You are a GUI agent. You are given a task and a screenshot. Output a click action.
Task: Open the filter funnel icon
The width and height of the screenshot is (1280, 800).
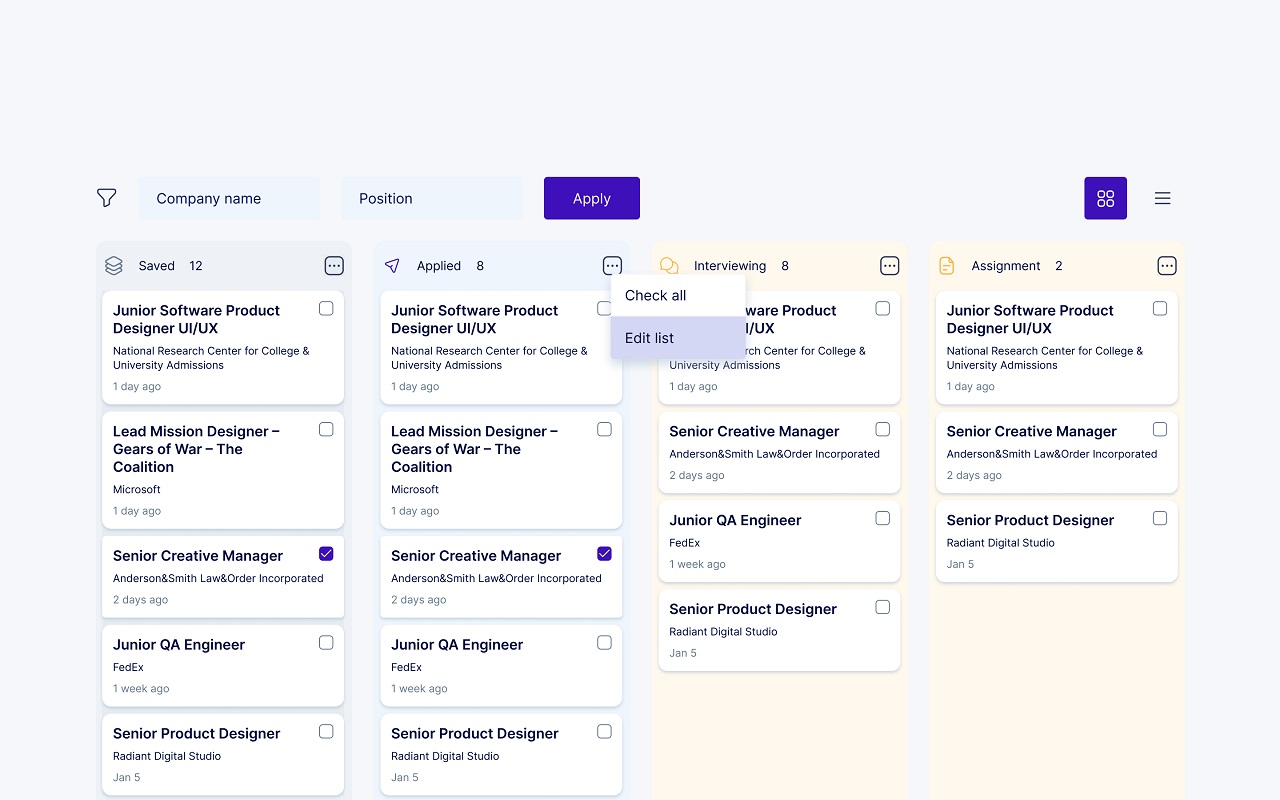[107, 198]
